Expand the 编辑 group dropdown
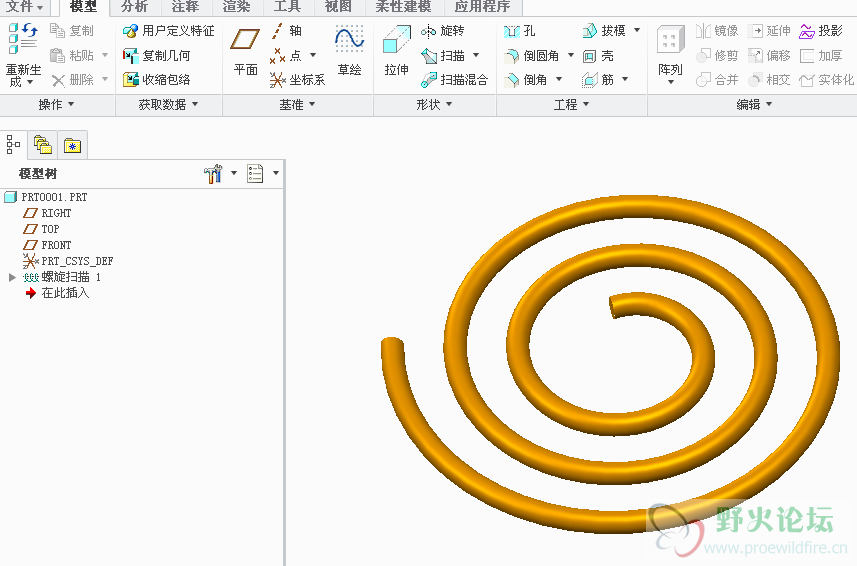The height and width of the screenshot is (566, 857). tap(754, 104)
